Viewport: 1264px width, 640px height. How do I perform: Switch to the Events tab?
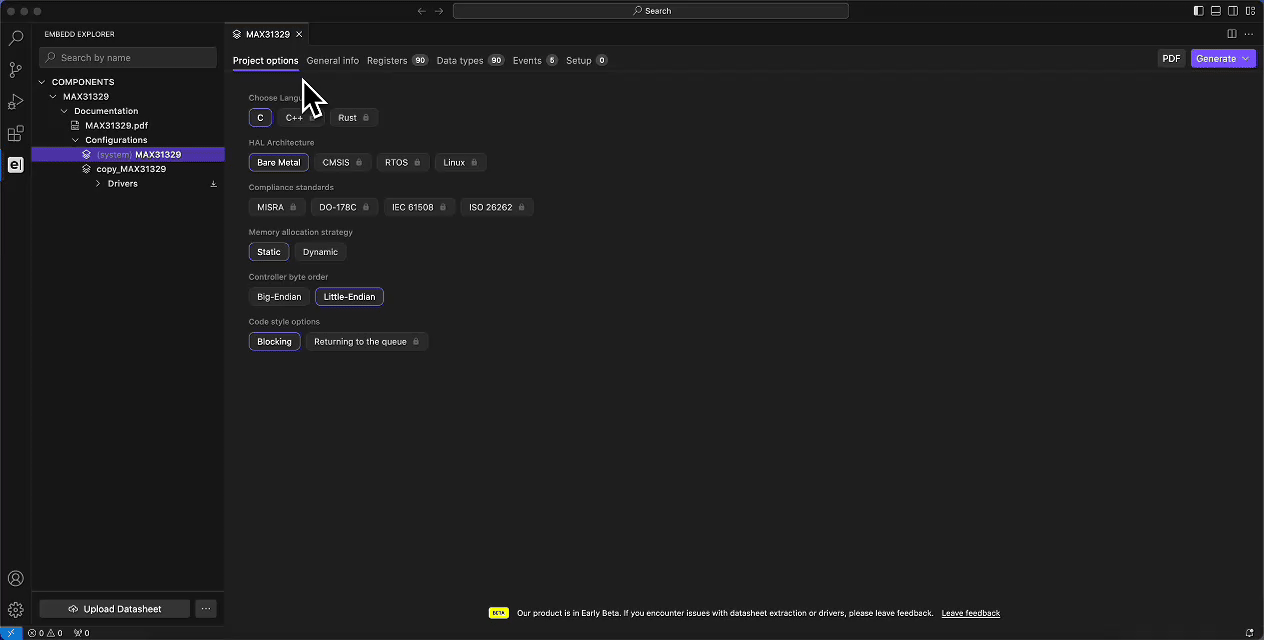535,60
